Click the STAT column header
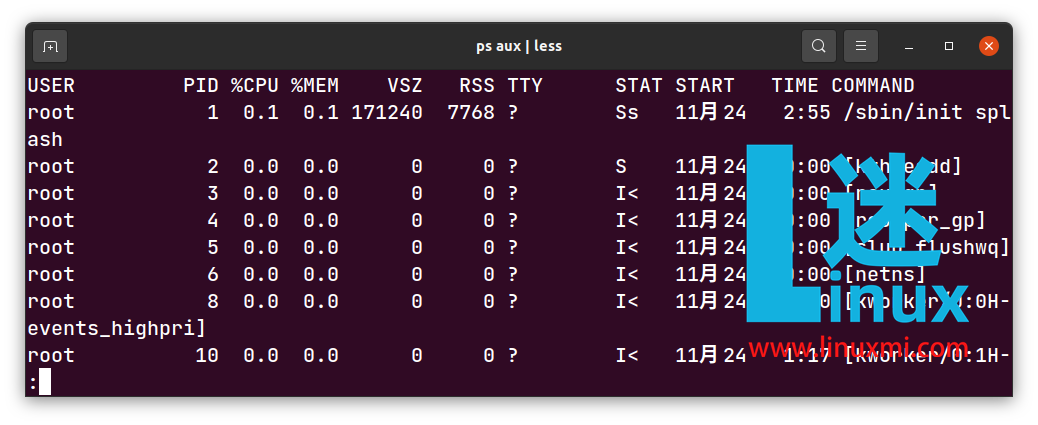The image size is (1038, 425). (639, 85)
